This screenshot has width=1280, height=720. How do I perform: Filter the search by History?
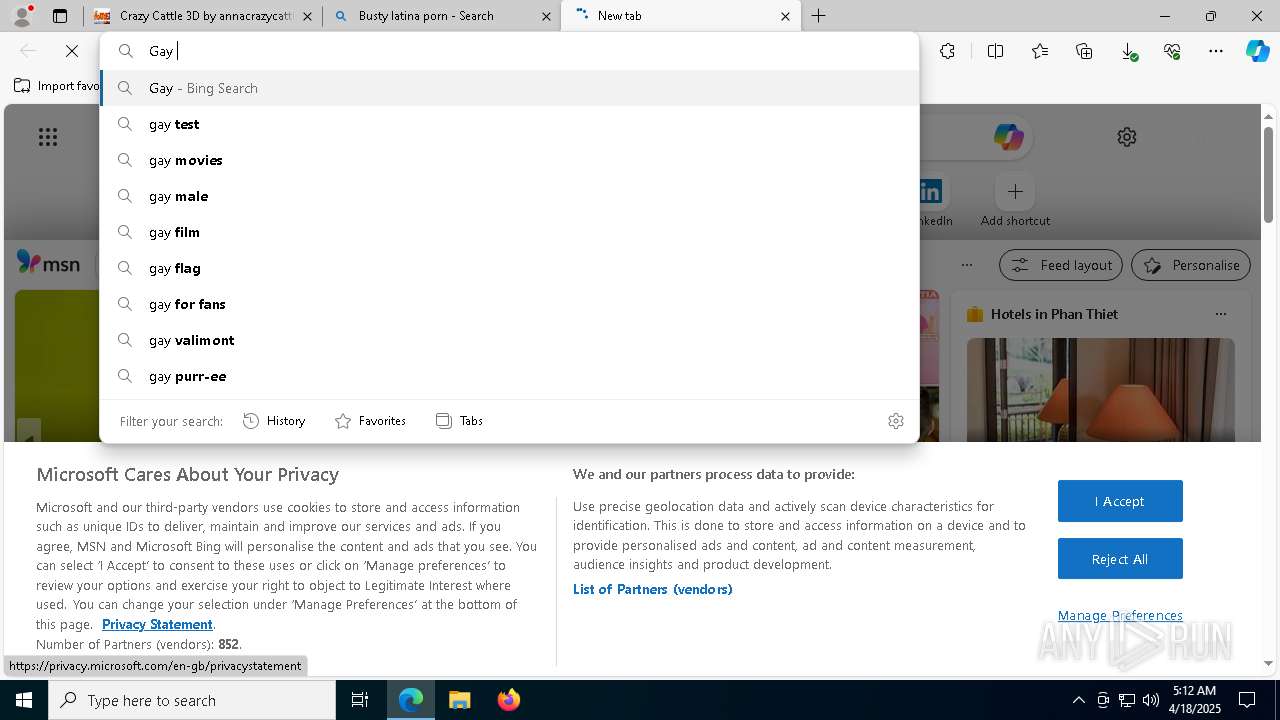click(274, 421)
